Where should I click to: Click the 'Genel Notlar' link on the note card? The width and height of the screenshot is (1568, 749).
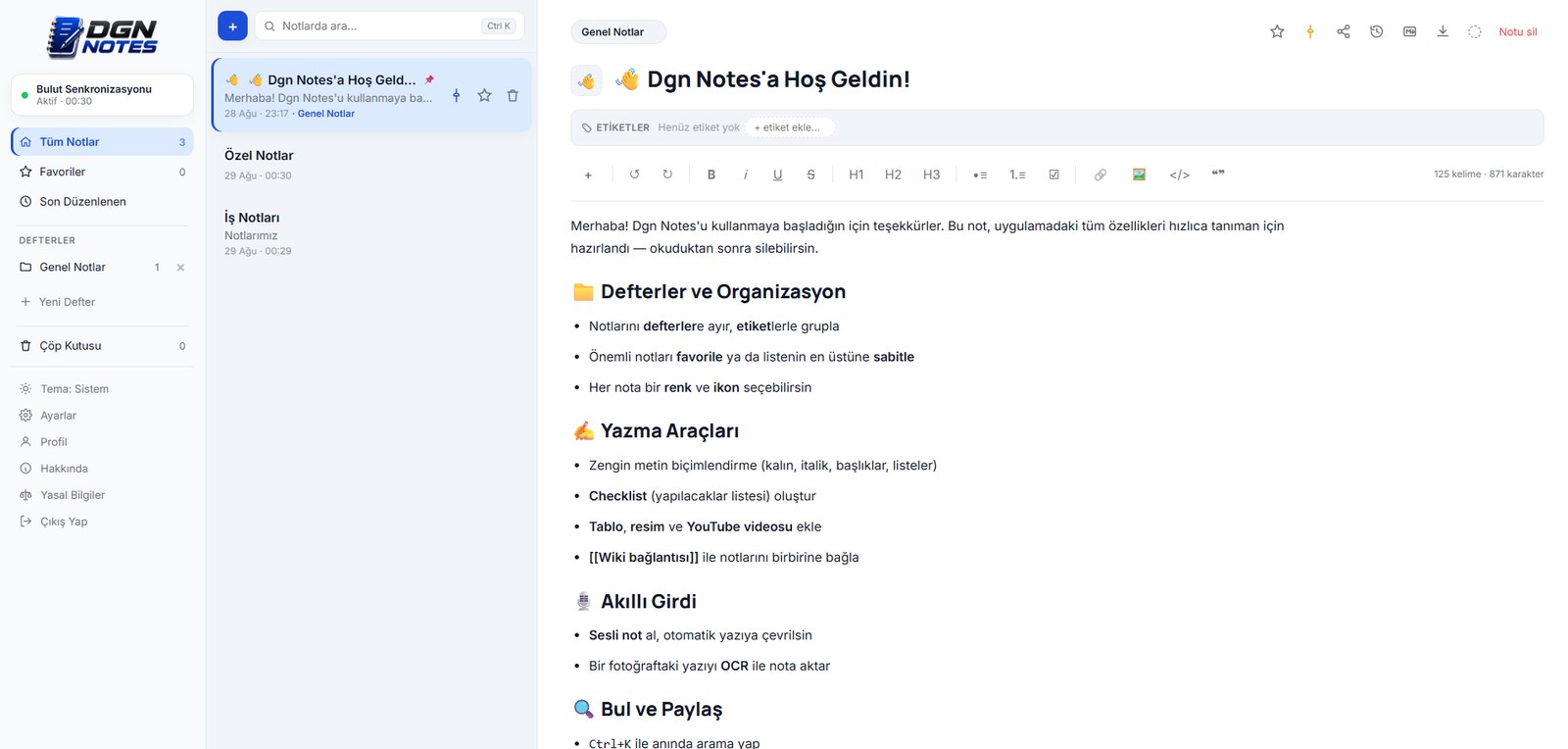(326, 114)
